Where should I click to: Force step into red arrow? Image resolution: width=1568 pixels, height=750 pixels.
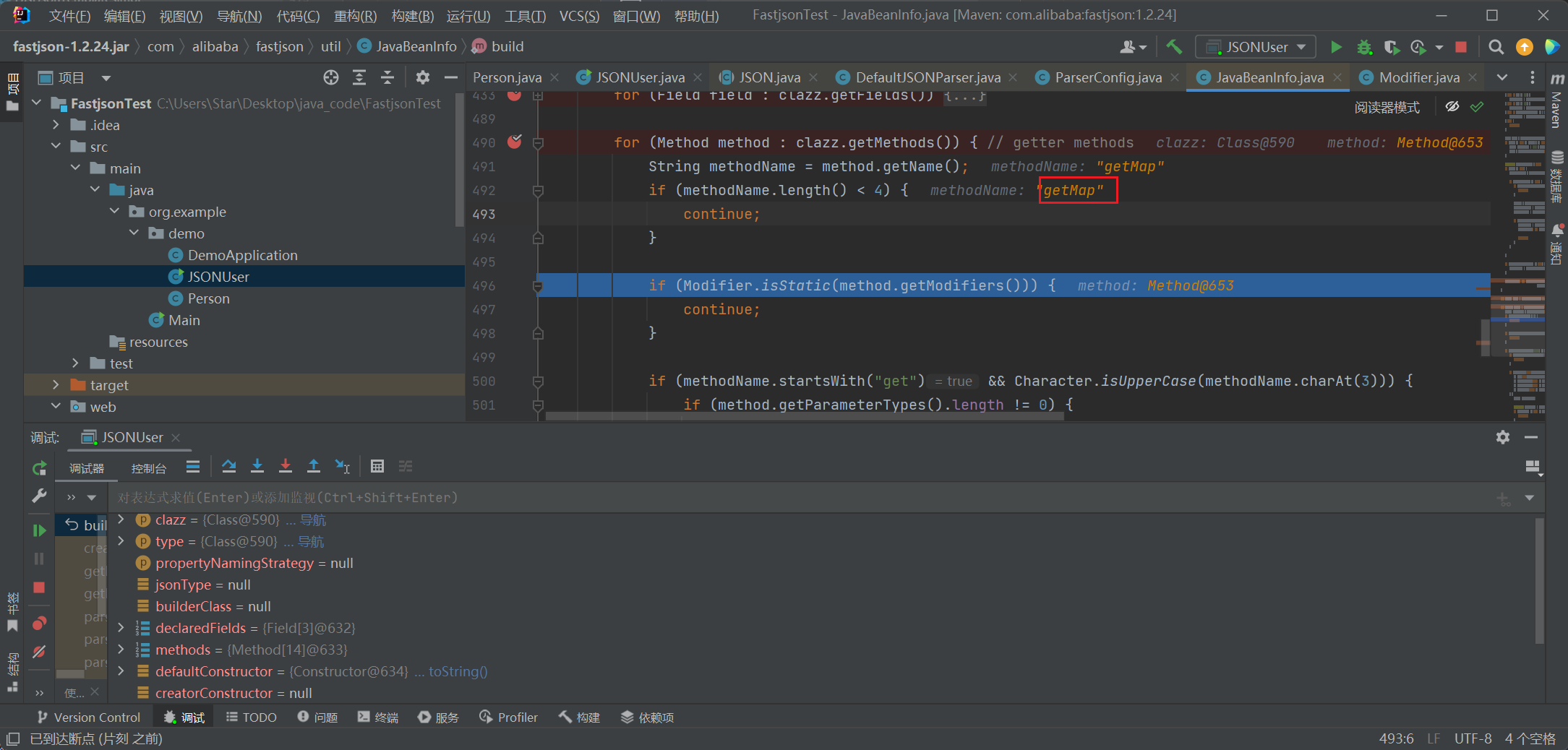click(286, 466)
